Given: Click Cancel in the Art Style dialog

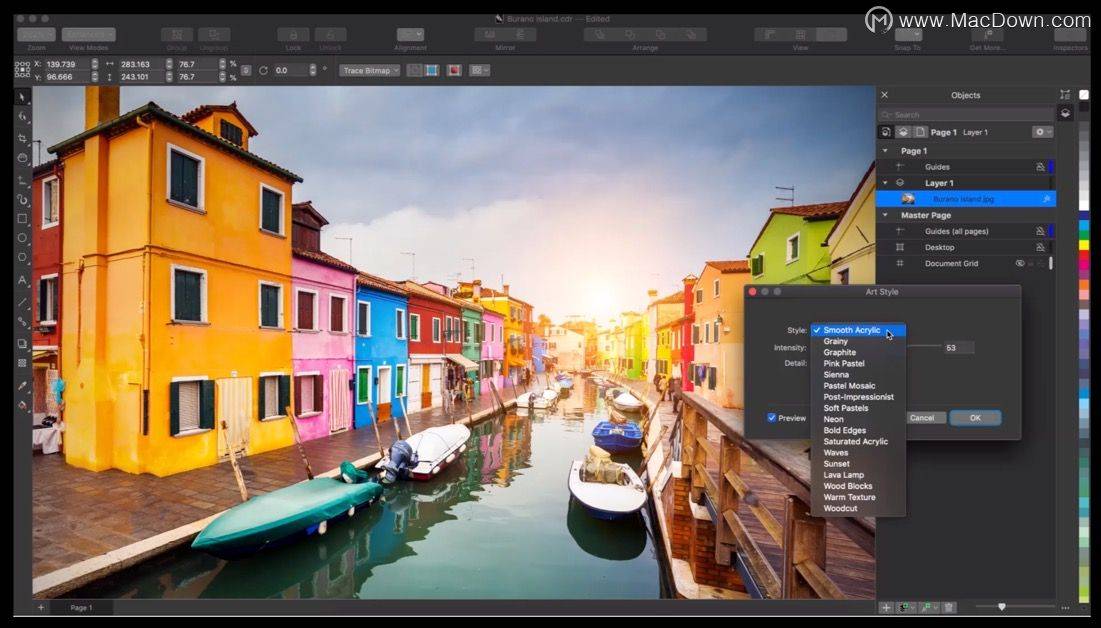Looking at the screenshot, I should [x=923, y=418].
